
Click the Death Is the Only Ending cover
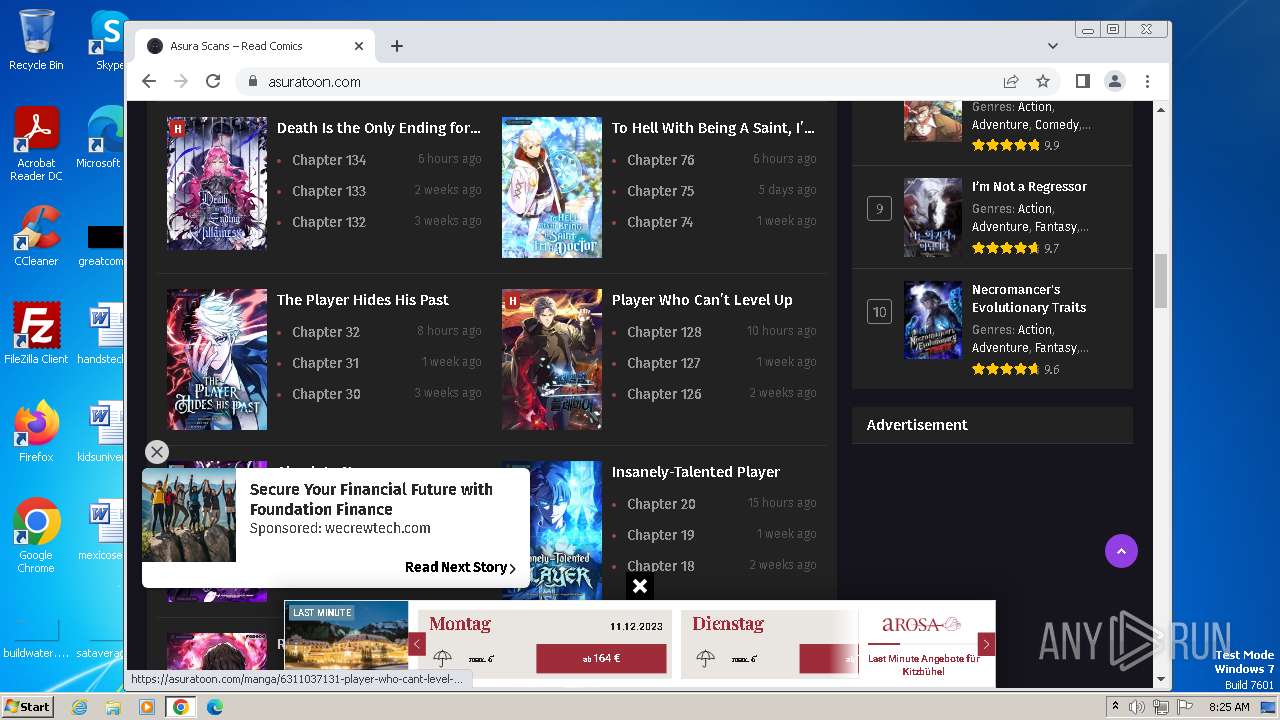[x=217, y=183]
